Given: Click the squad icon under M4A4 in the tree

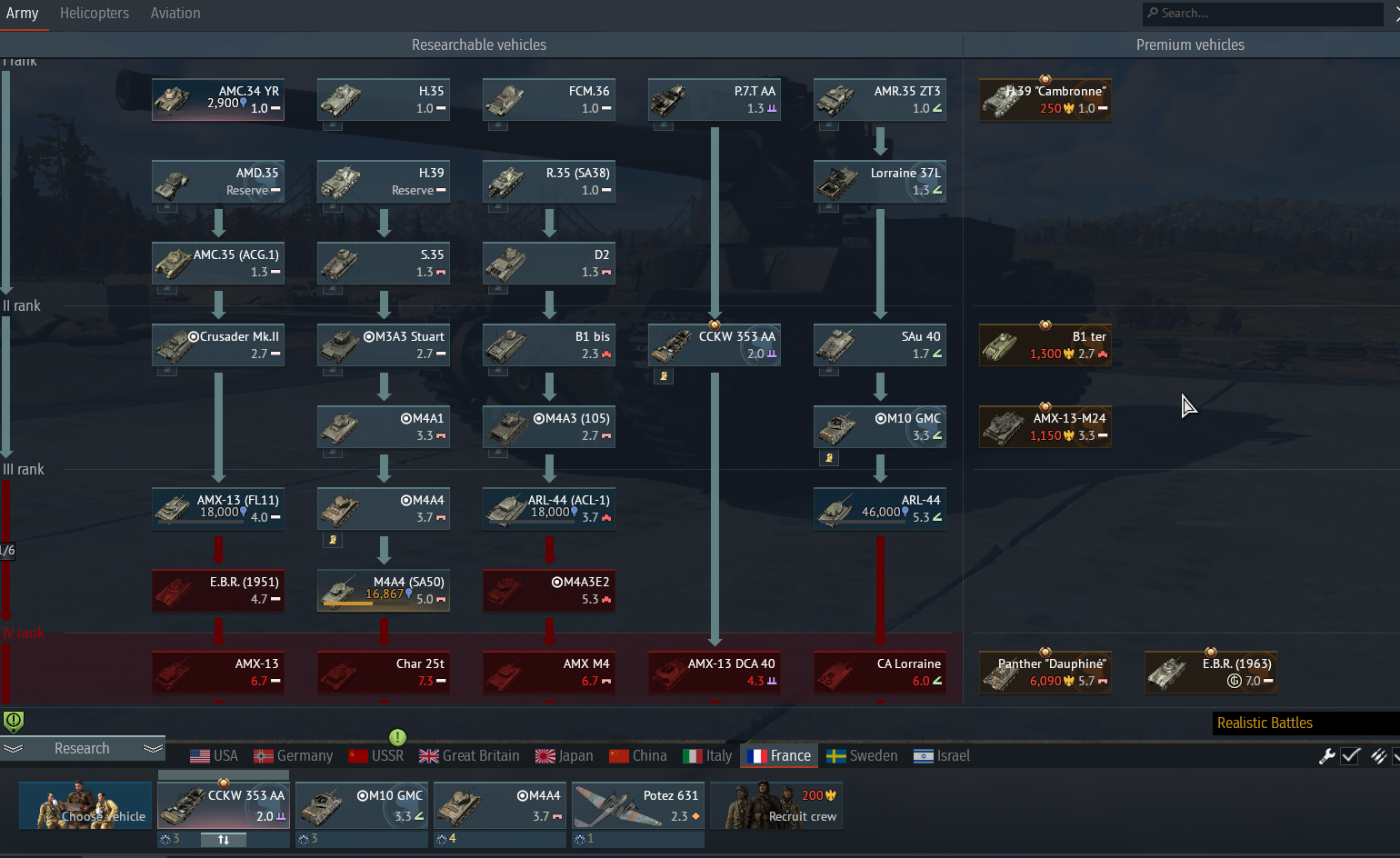Looking at the screenshot, I should (x=333, y=540).
